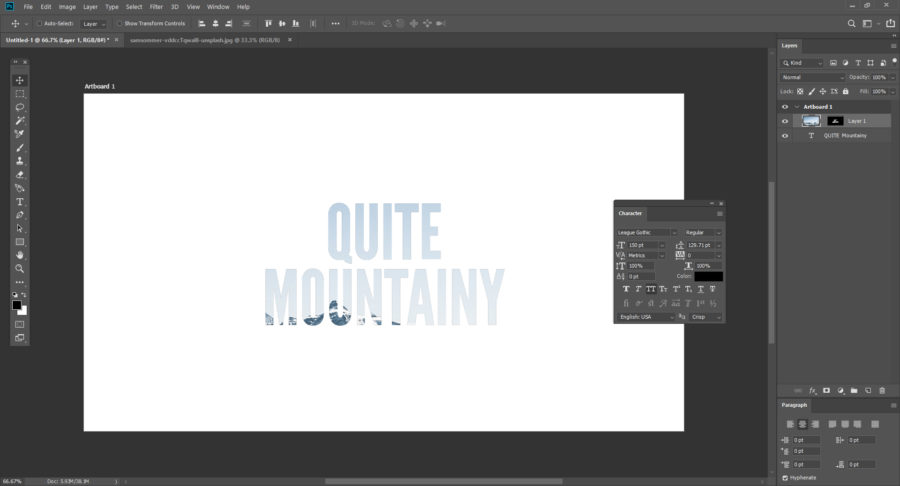The height and width of the screenshot is (486, 900).
Task: Open the Auto-Select Layer dropdown
Action: [x=94, y=24]
